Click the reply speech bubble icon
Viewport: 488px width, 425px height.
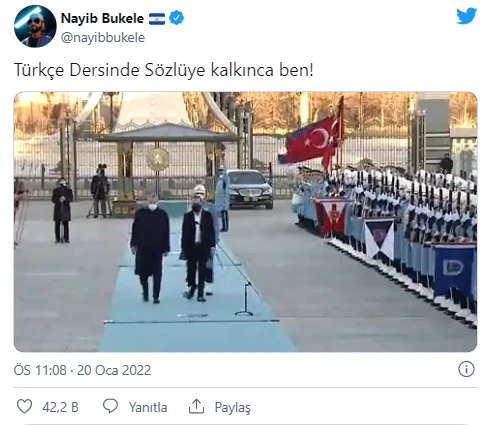coord(110,406)
